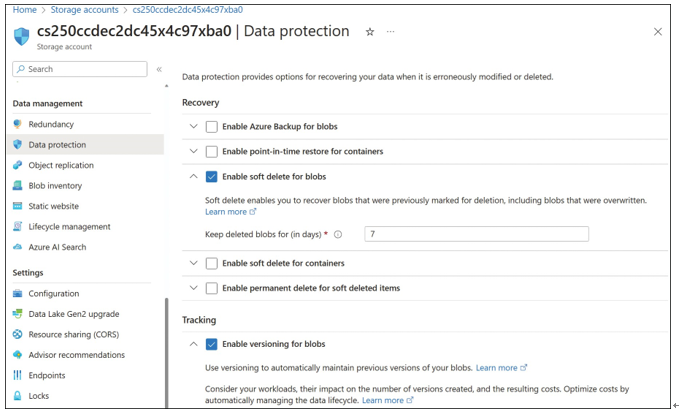Collapse the versioning for blobs section chevron

(194, 344)
